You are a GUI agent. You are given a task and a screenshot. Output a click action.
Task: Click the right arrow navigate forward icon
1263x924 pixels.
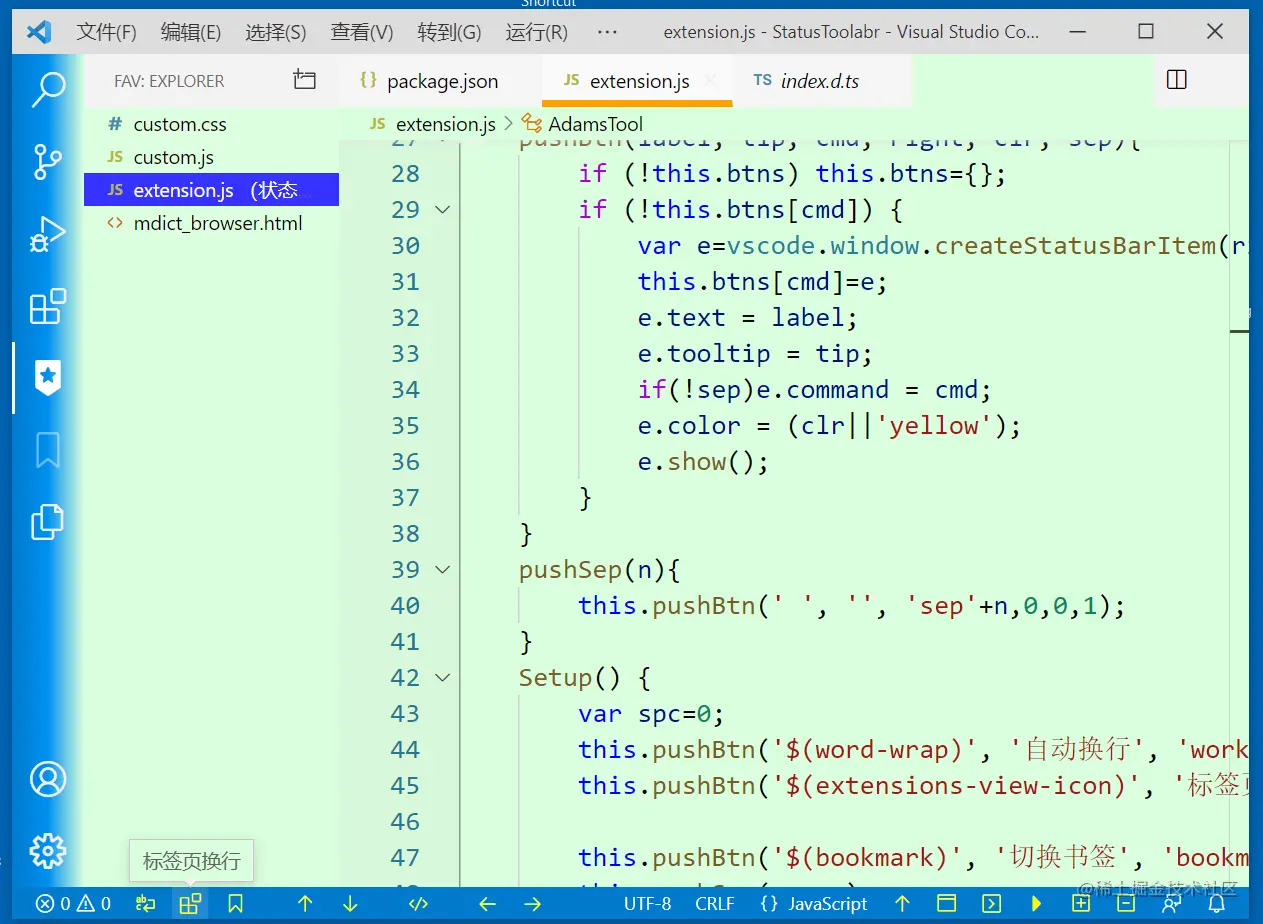point(532,904)
